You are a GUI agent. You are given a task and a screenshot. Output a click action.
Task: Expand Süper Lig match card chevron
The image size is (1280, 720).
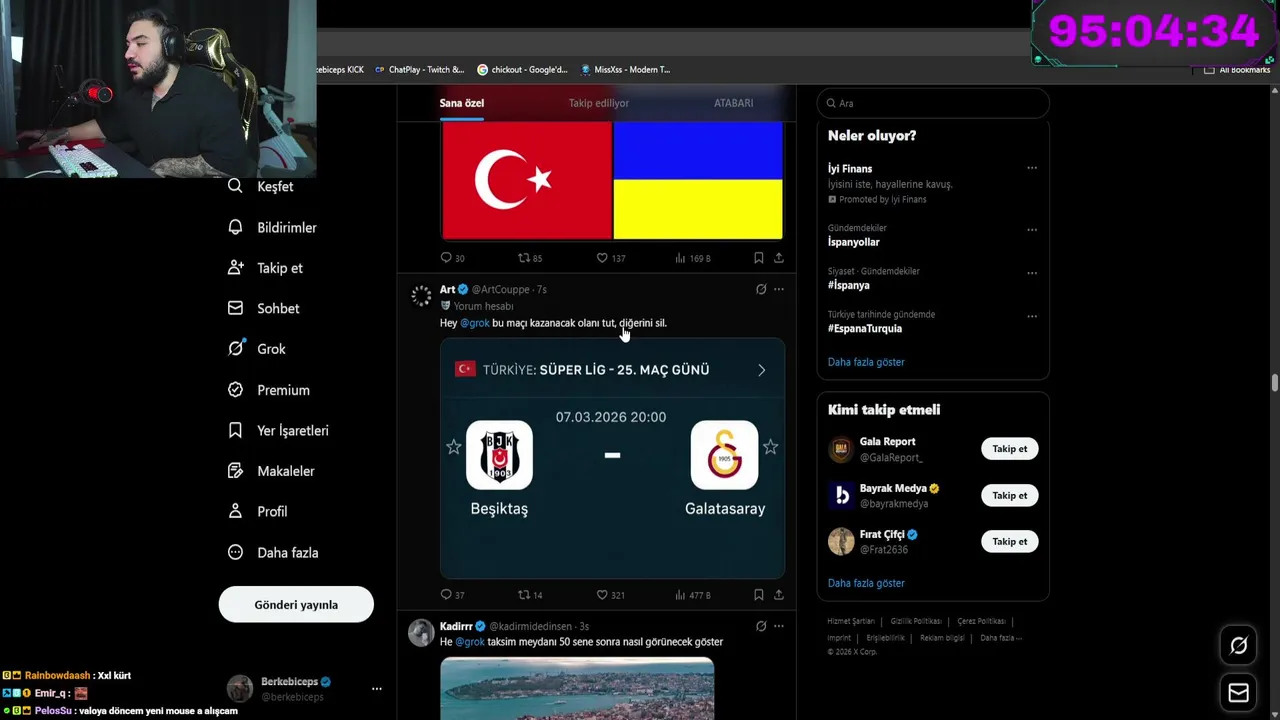[x=761, y=370]
